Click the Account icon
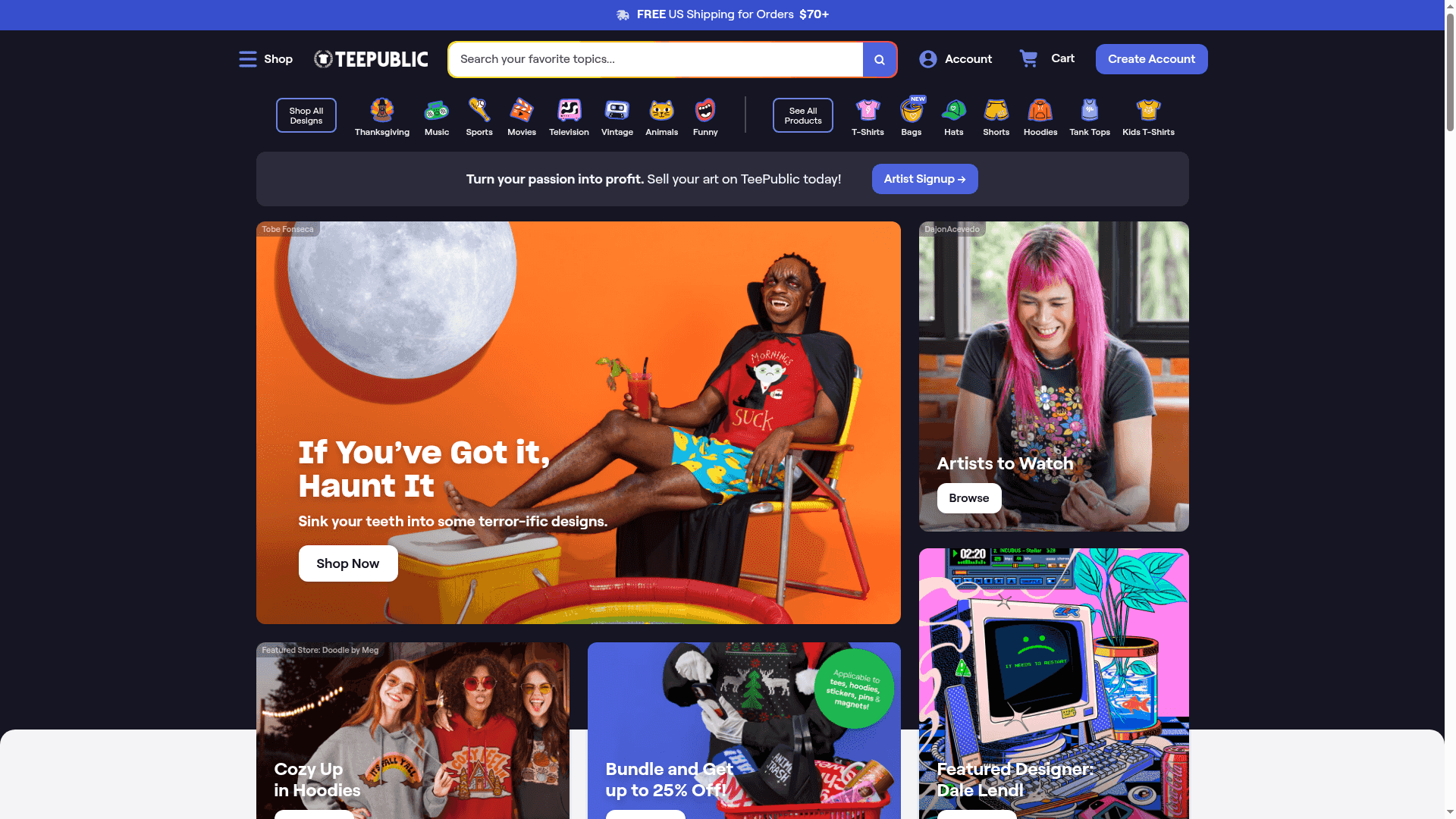 tap(927, 58)
